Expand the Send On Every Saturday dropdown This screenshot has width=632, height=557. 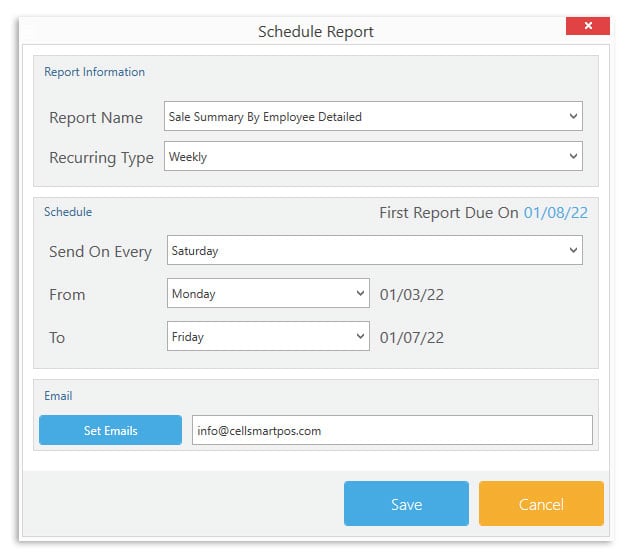pos(374,250)
